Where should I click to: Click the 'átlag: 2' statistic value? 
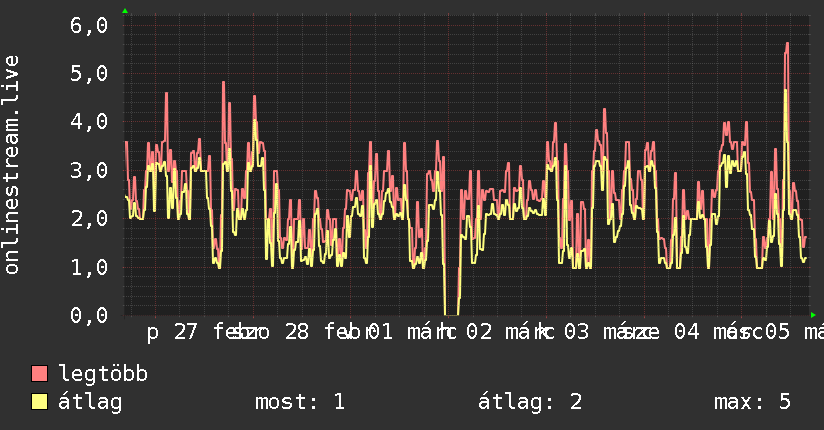pos(530,402)
